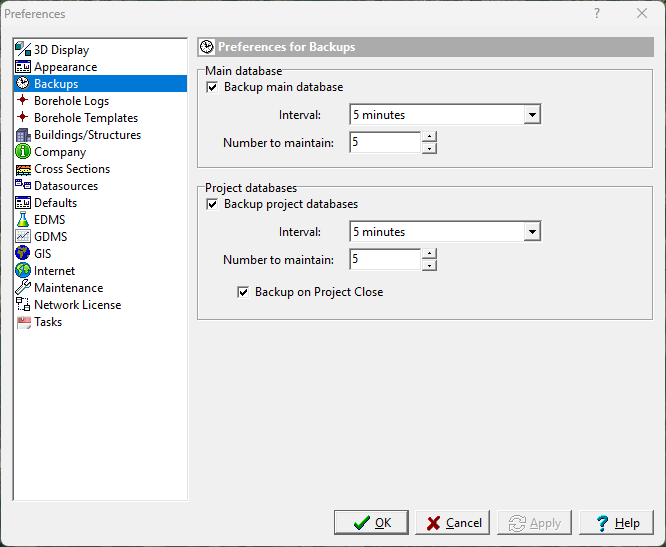Click the Cross Sections icon
This screenshot has width=666, height=547.
coord(23,169)
